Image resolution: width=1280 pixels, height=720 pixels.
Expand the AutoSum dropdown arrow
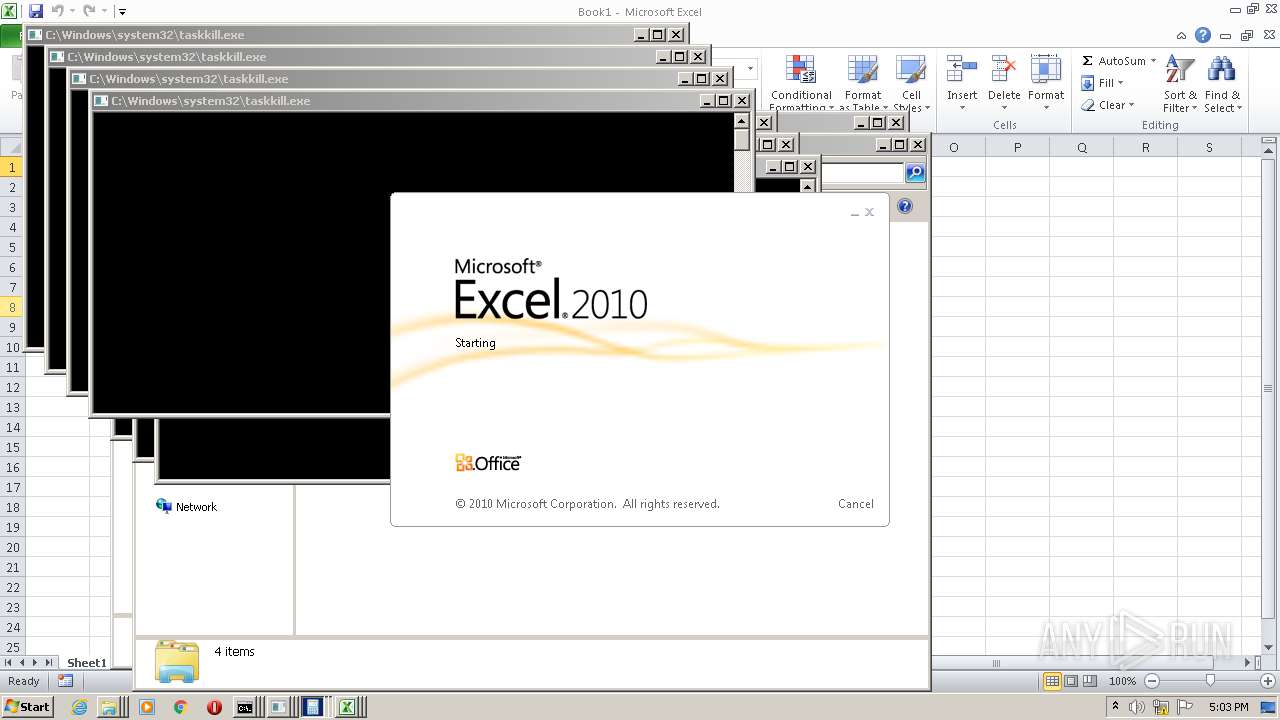(1153, 61)
